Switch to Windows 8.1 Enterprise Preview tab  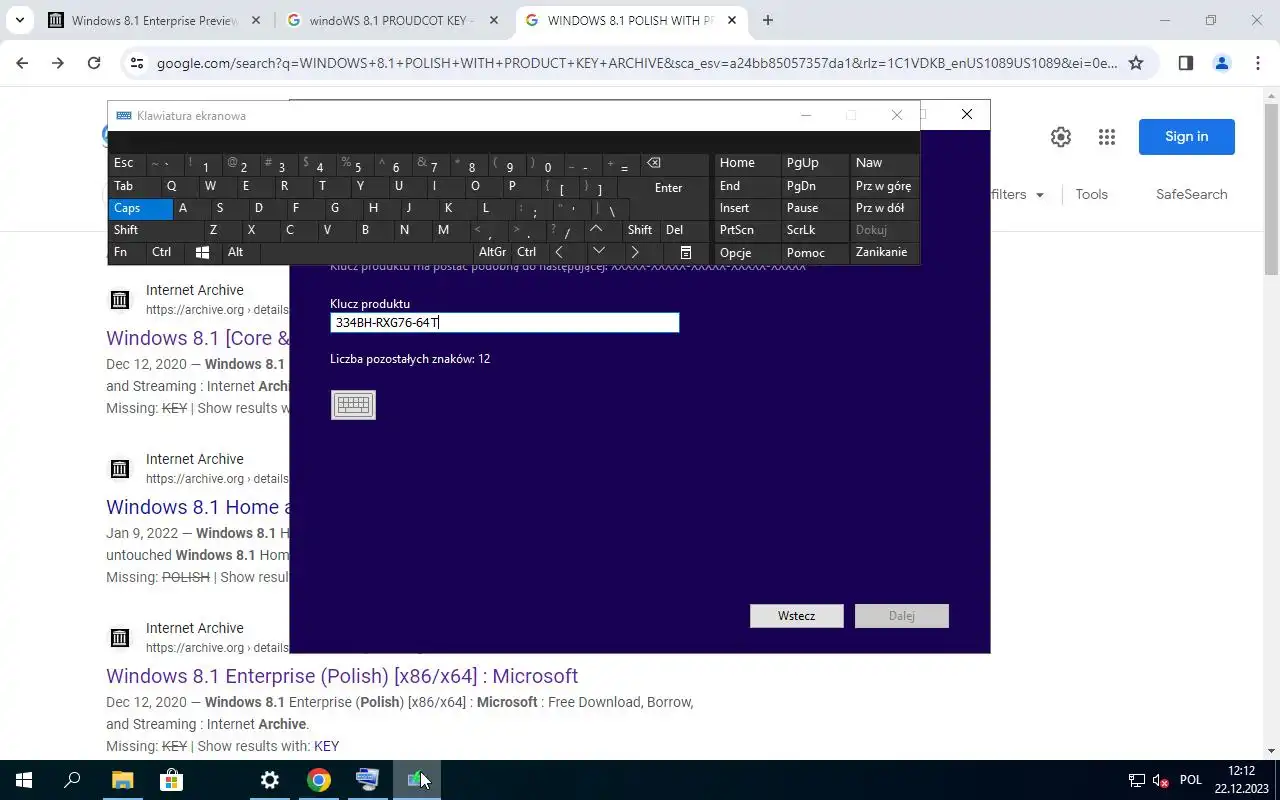coord(155,20)
